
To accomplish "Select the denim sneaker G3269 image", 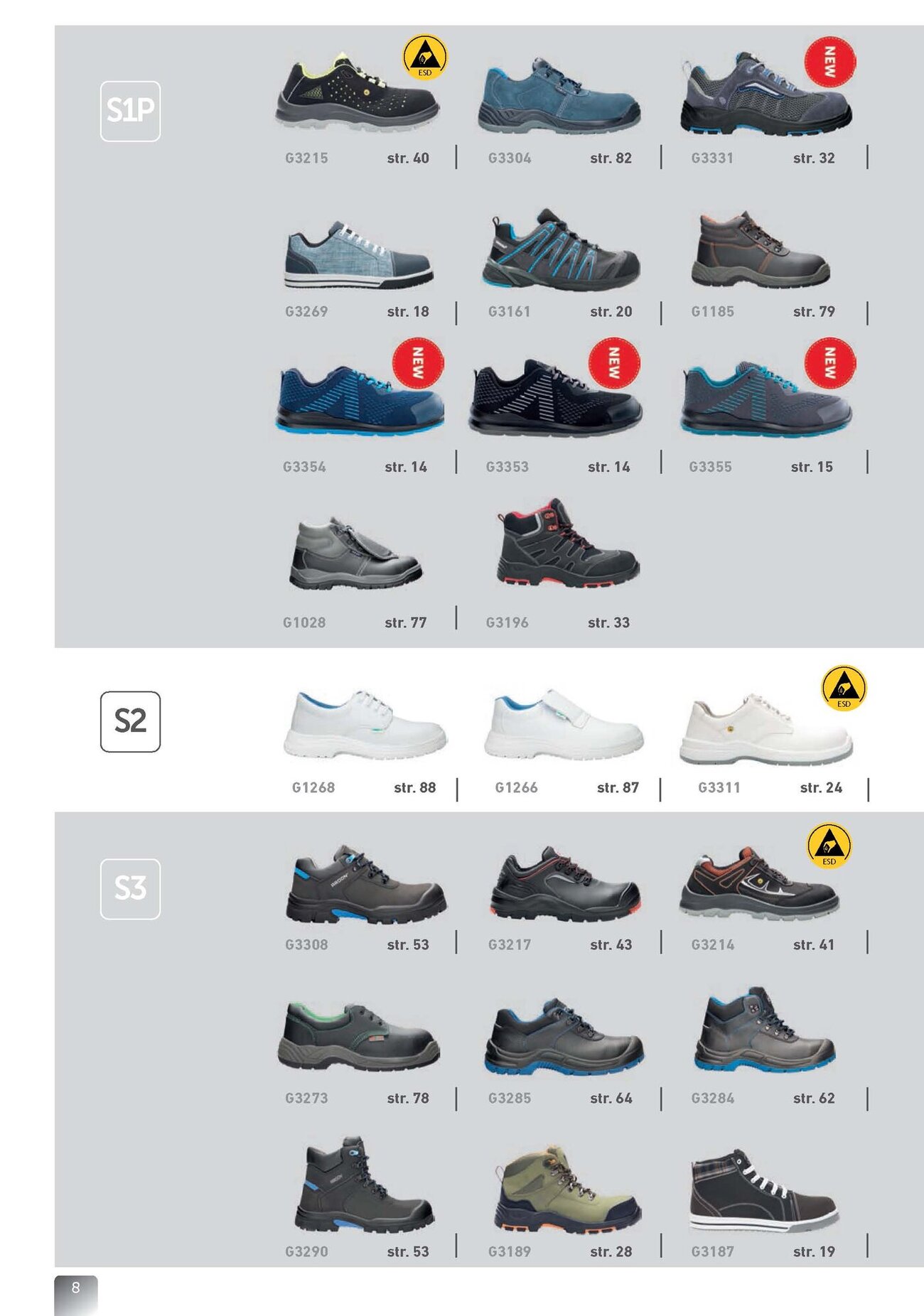I will [359, 254].
